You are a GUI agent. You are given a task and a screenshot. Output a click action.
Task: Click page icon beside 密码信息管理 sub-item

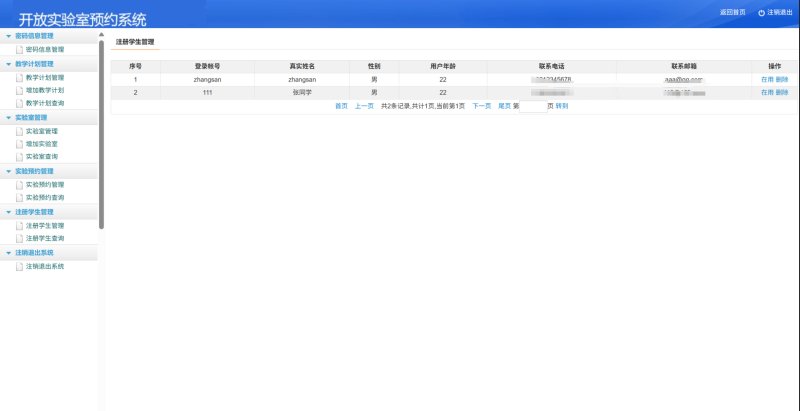pos(19,50)
